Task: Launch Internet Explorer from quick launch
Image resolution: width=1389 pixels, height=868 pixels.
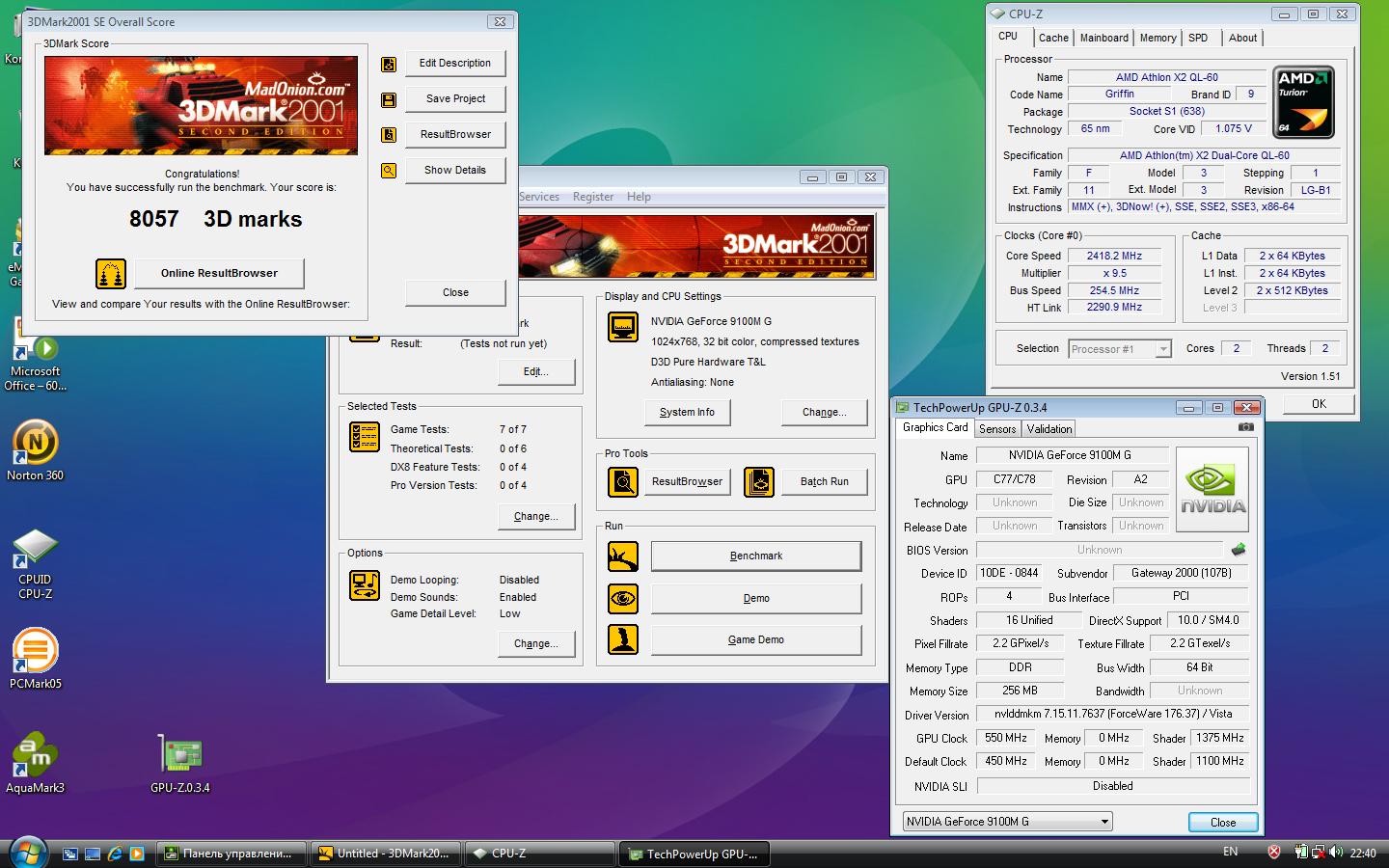Action: [x=115, y=854]
